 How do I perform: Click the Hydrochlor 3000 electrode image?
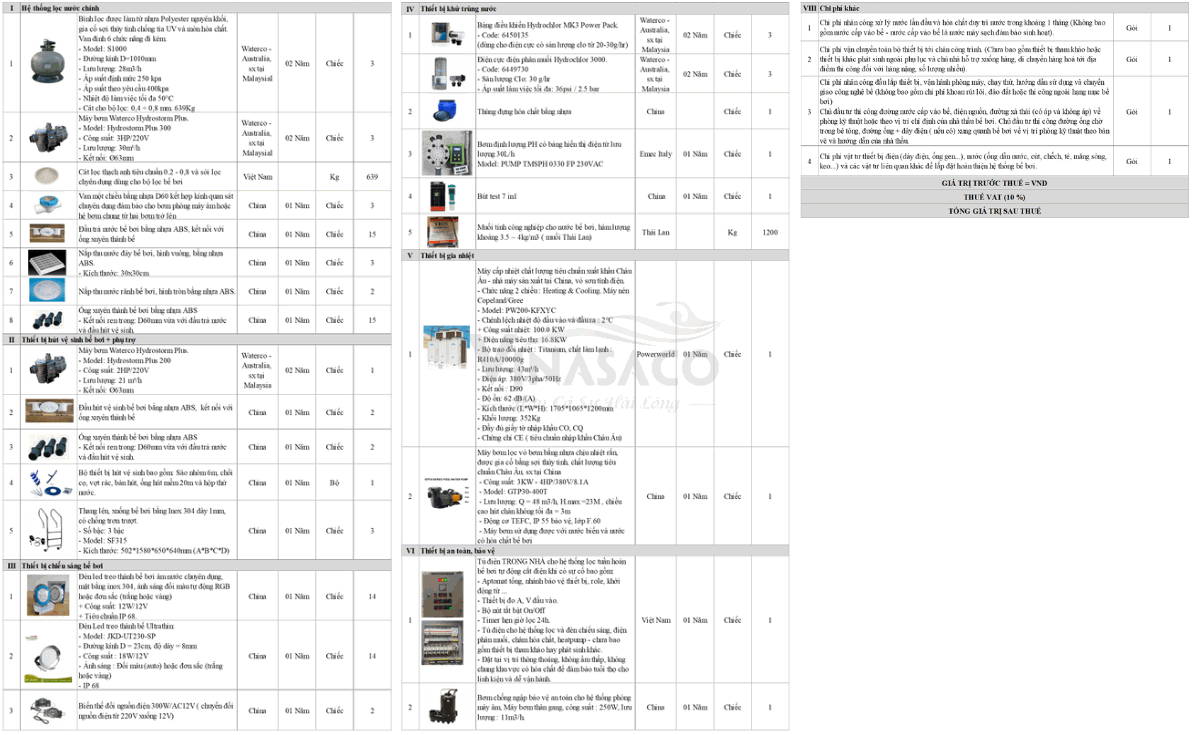[447, 74]
